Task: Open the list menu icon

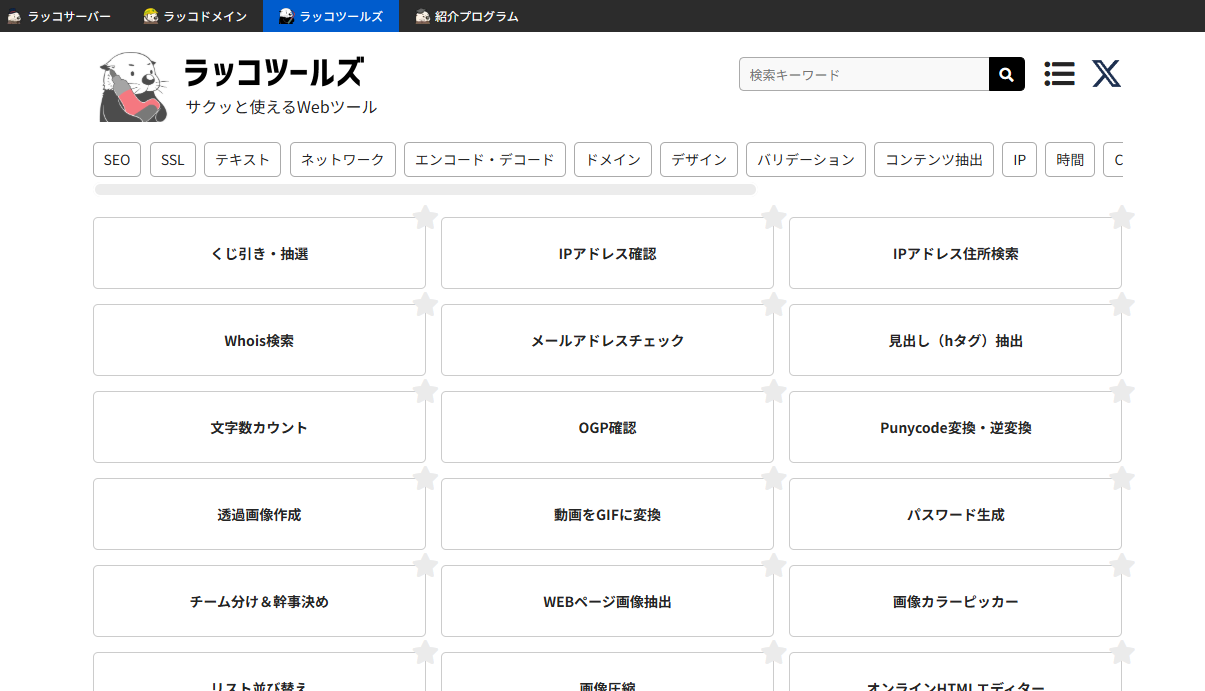Action: coord(1059,74)
